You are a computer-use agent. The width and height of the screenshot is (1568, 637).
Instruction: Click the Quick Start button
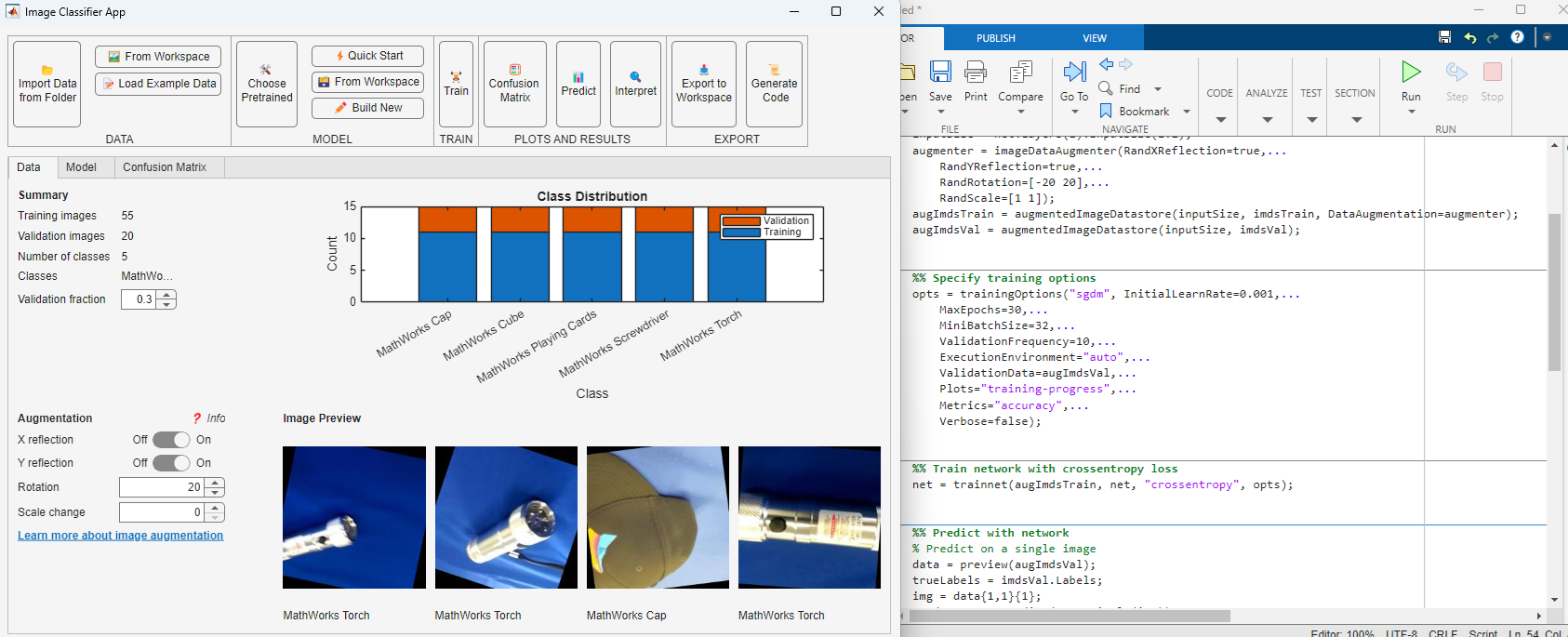[367, 56]
